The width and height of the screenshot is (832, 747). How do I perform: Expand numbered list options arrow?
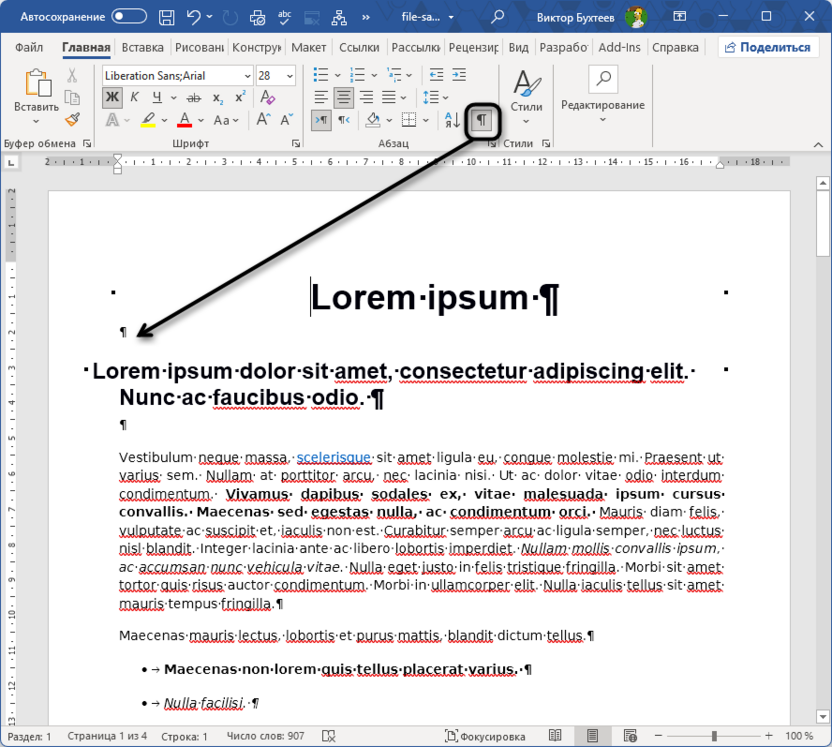tap(374, 75)
